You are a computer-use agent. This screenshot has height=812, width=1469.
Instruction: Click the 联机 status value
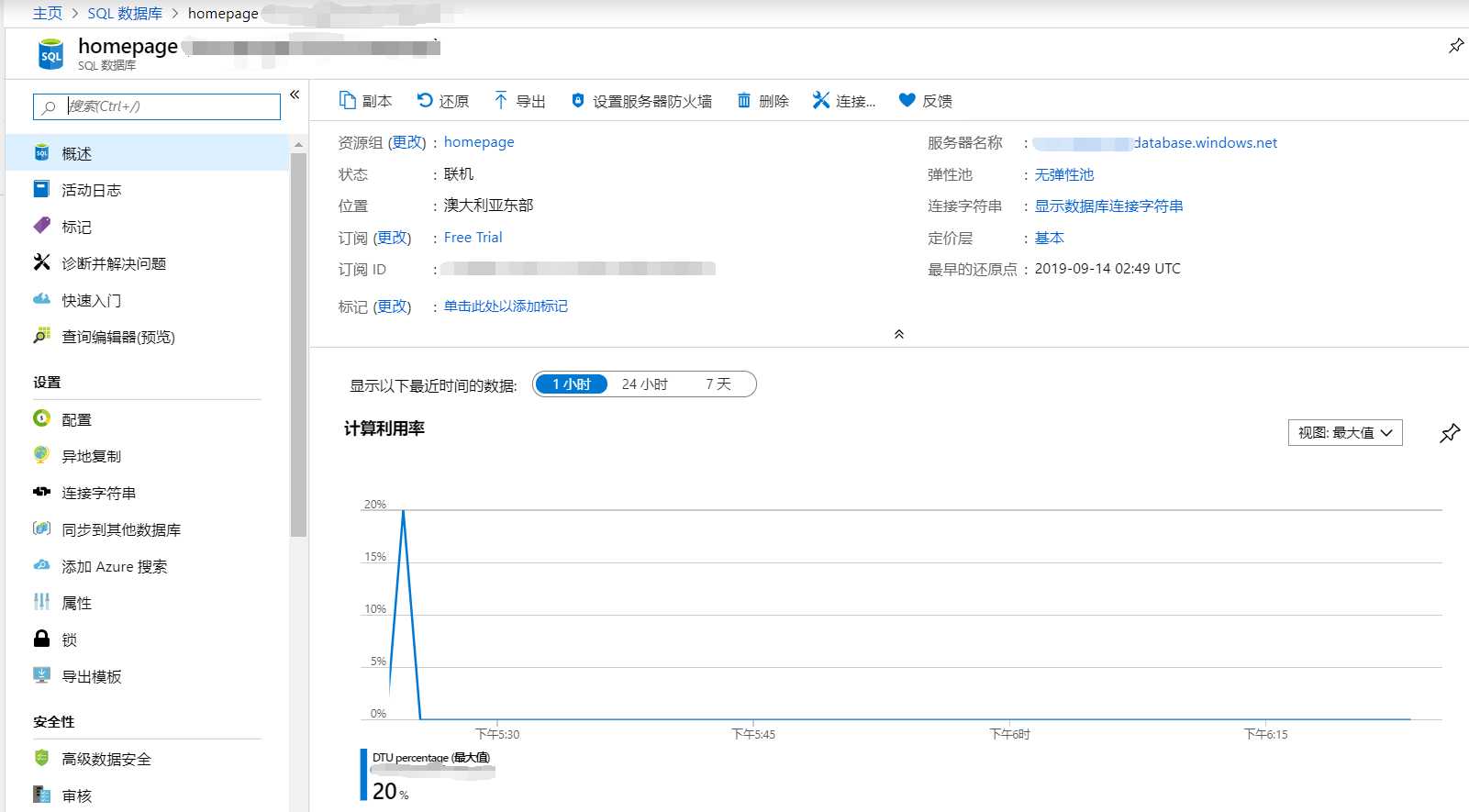point(459,174)
